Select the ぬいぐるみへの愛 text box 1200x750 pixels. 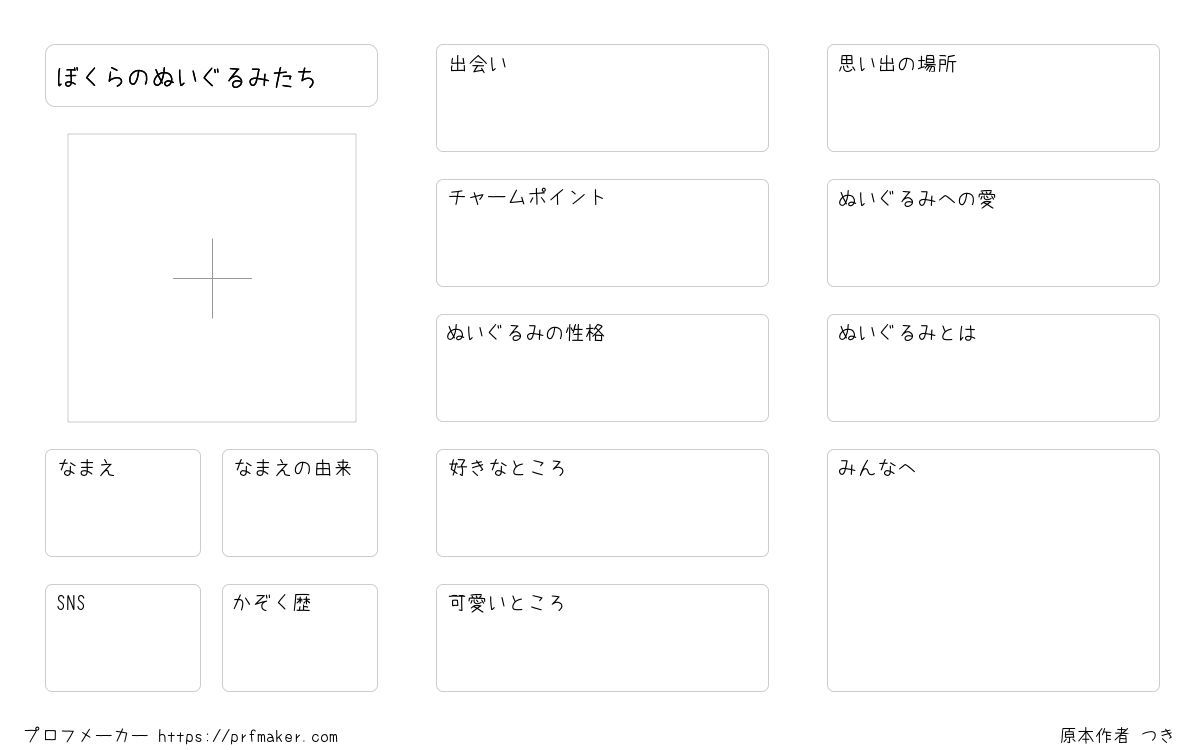click(993, 233)
